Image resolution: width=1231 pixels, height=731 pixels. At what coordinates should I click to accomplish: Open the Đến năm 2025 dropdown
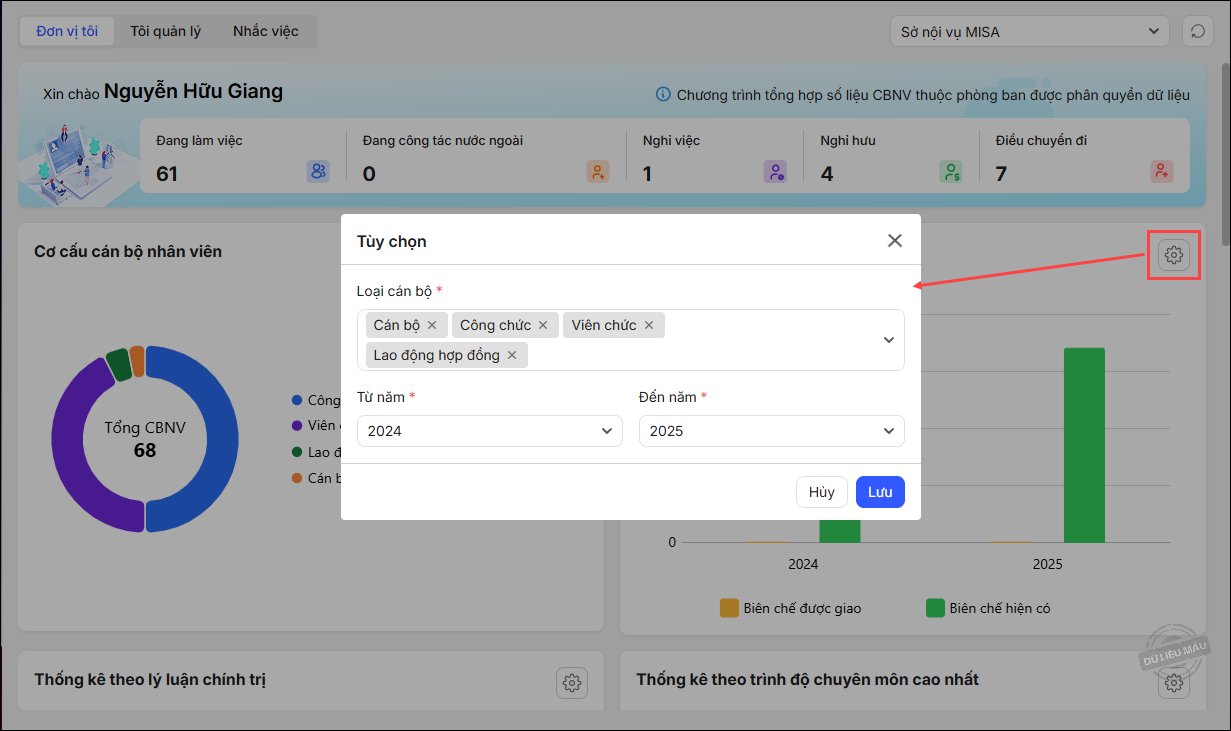click(x=771, y=431)
